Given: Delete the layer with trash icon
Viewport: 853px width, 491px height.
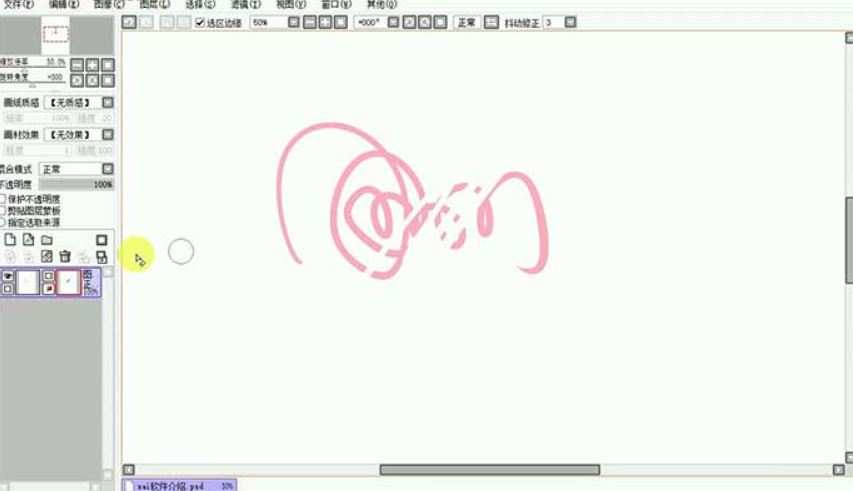Looking at the screenshot, I should point(65,257).
